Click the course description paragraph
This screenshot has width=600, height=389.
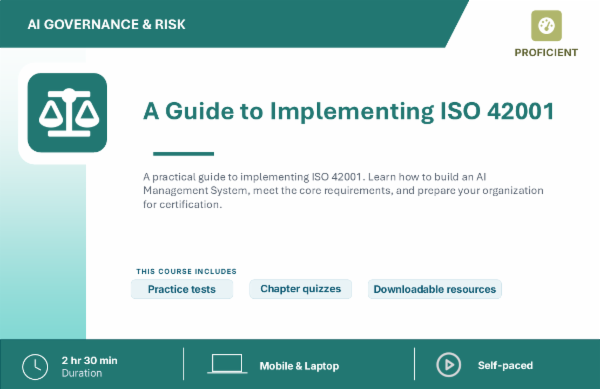pos(343,190)
